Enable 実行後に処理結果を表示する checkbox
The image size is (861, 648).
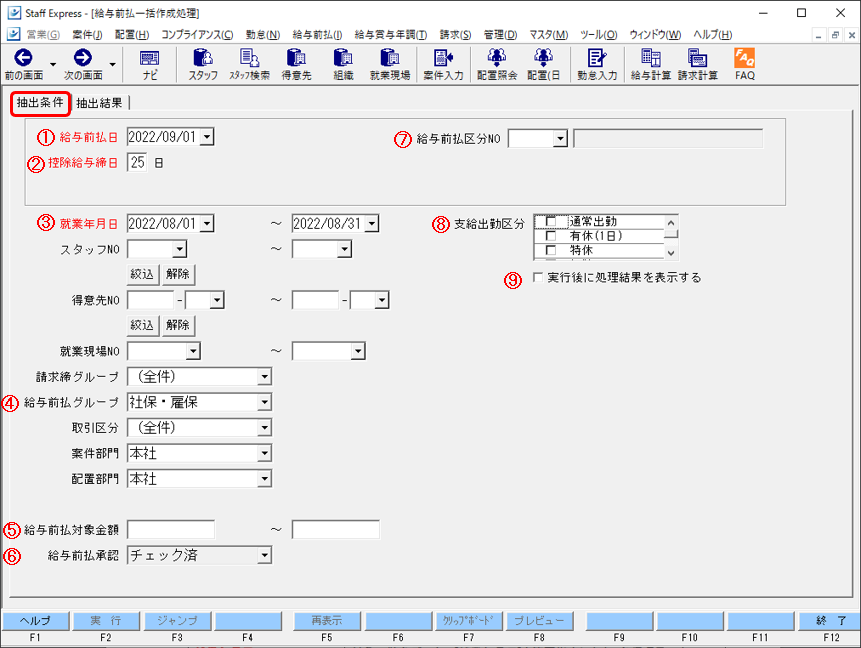[538, 277]
